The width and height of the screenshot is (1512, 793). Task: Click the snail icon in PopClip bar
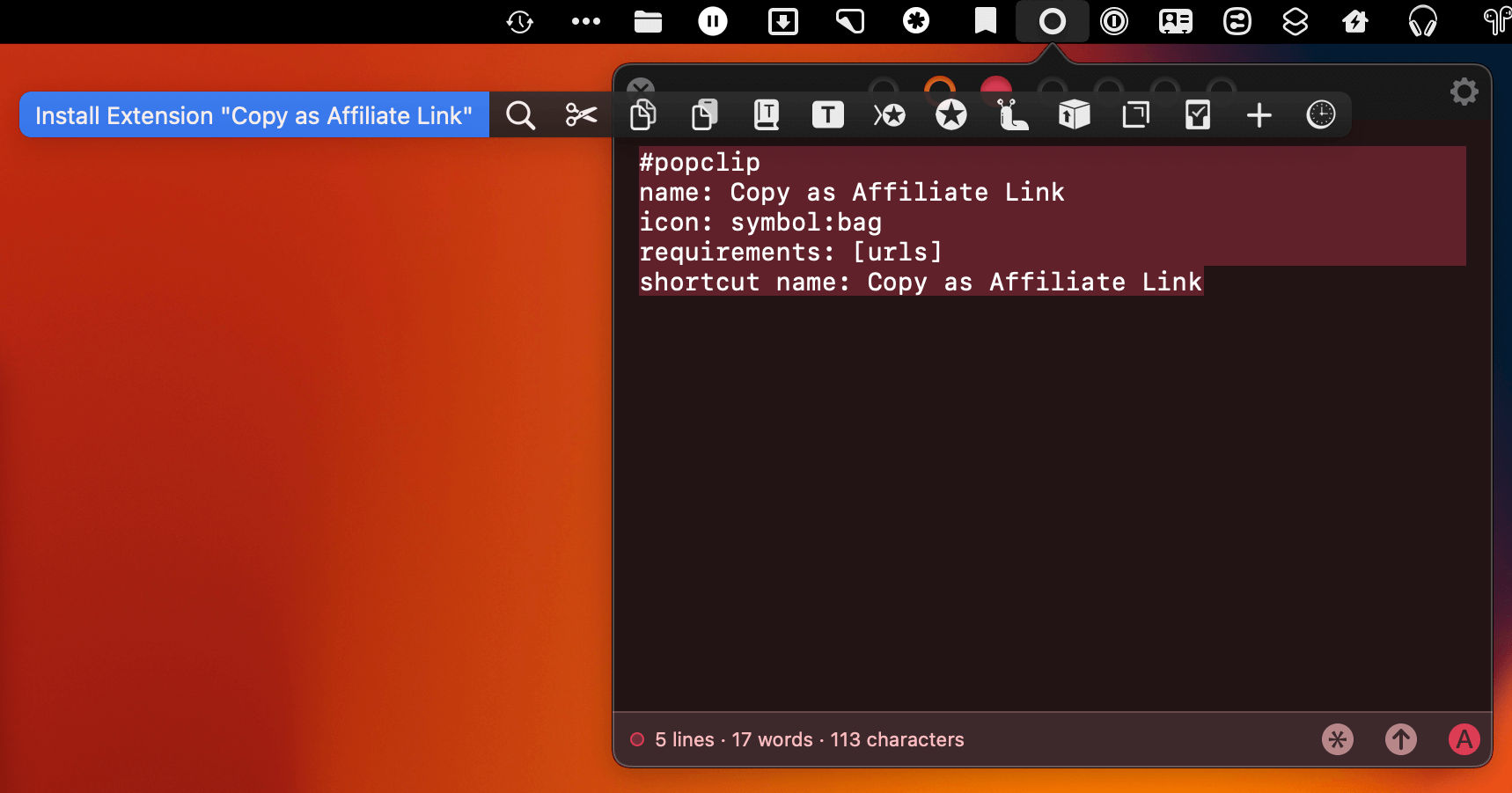pyautogui.click(x=1012, y=115)
